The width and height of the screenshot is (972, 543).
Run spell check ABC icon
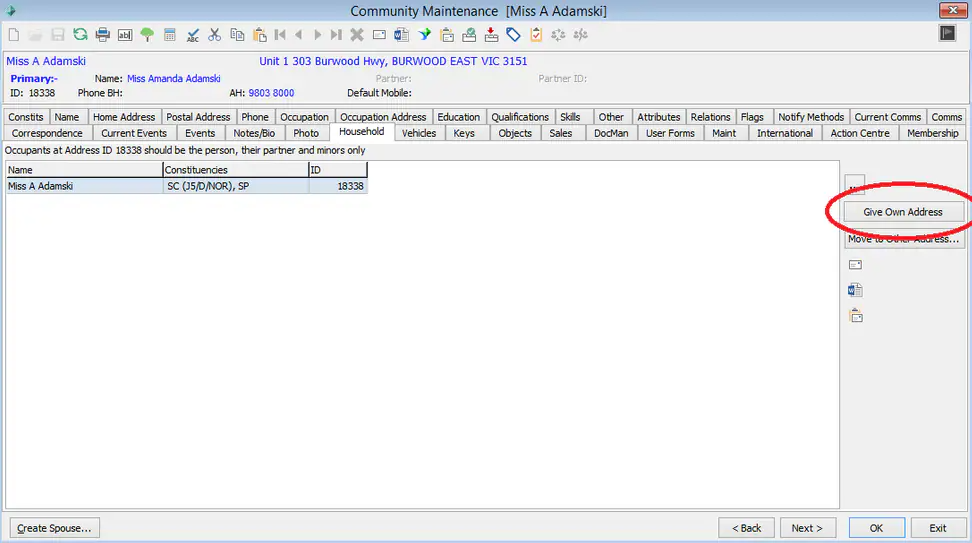point(192,35)
